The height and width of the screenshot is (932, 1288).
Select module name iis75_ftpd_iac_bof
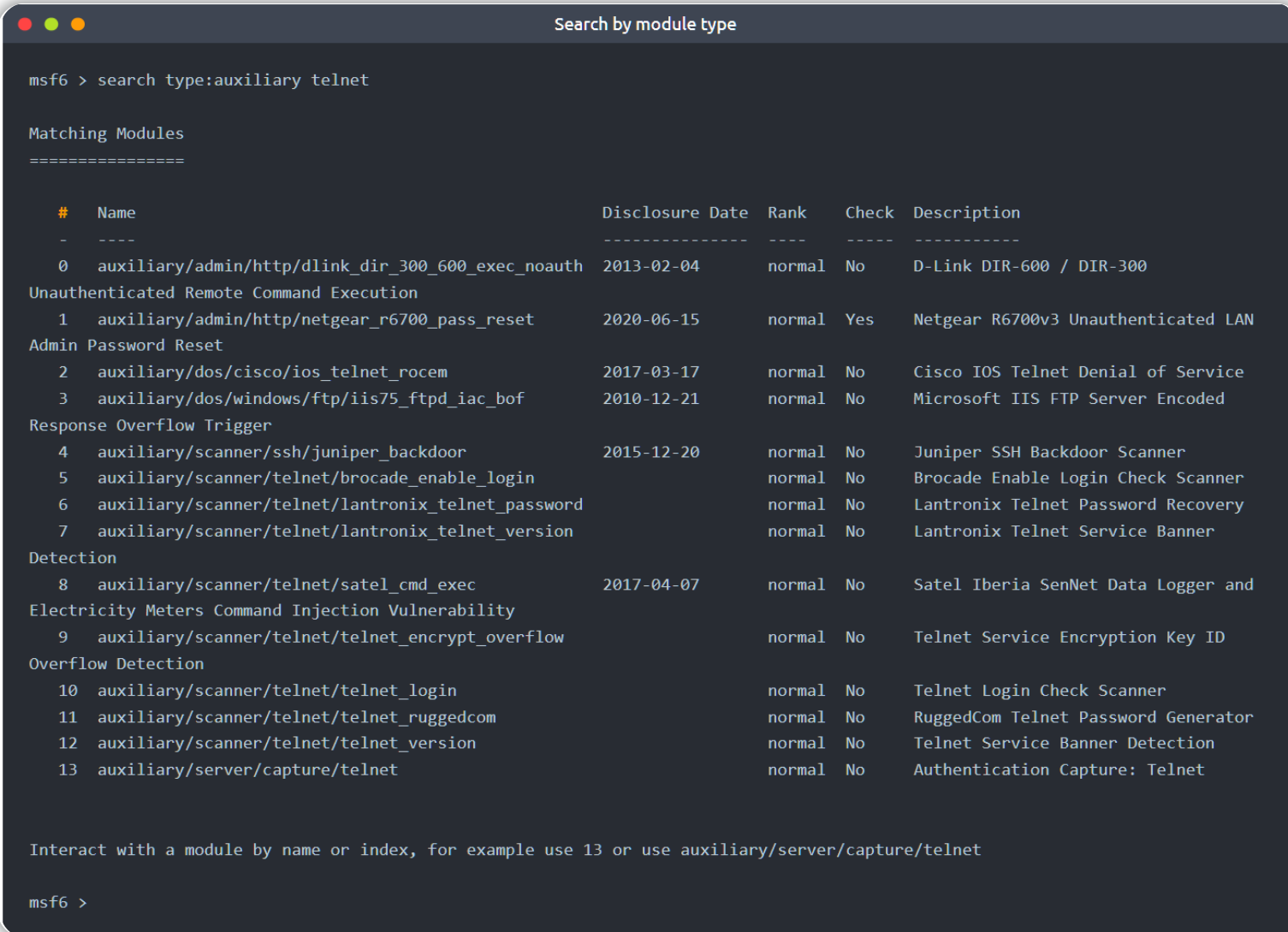pos(311,399)
